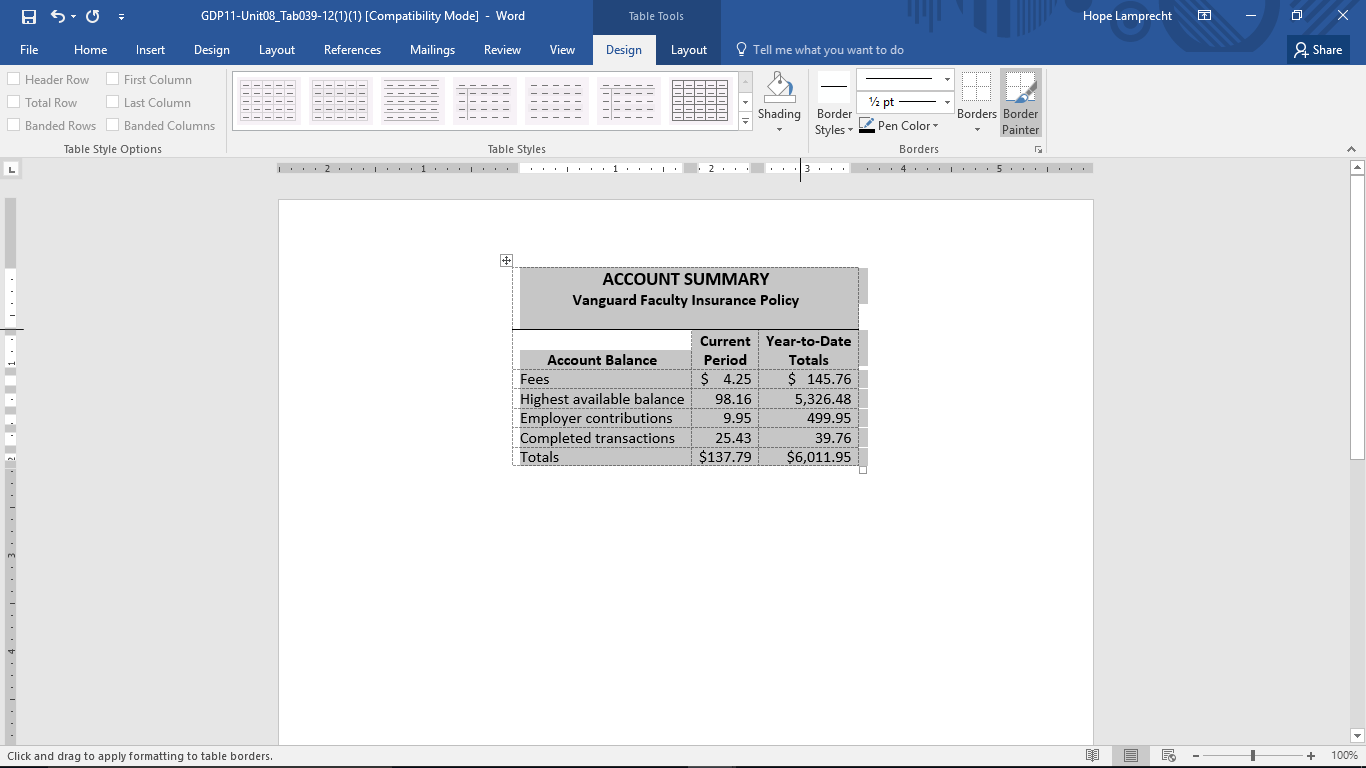The height and width of the screenshot is (768, 1366).
Task: Open the border line style dropdown
Action: 946,78
